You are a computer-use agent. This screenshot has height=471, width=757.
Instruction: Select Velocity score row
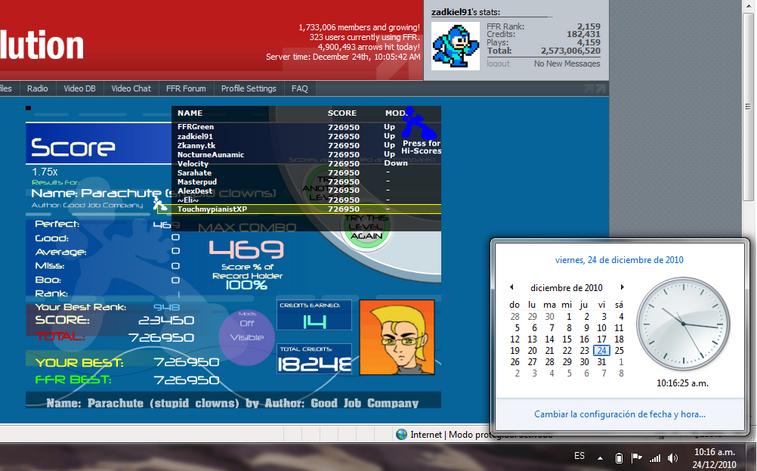pos(306,164)
